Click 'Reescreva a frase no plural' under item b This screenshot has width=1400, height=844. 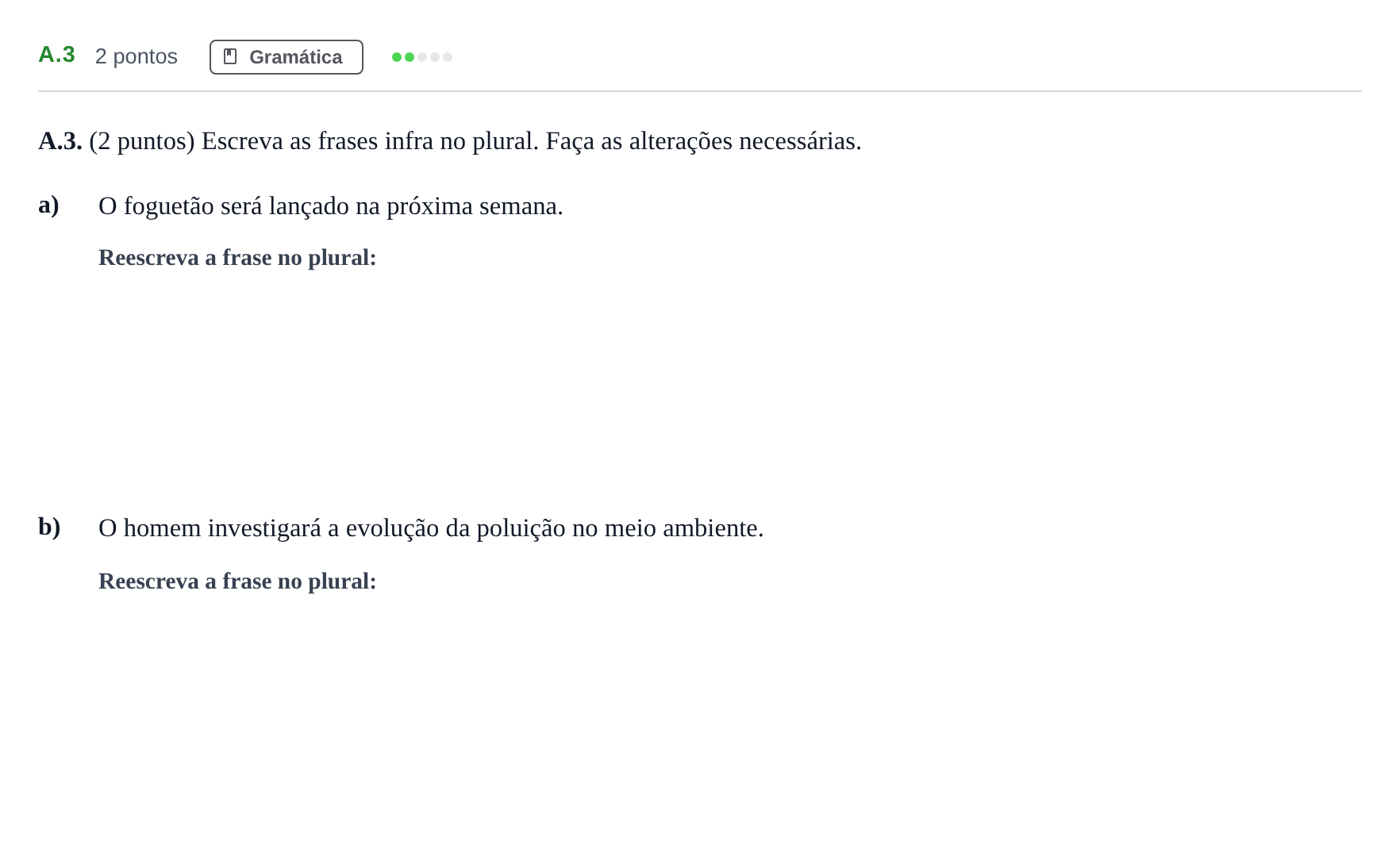(237, 581)
